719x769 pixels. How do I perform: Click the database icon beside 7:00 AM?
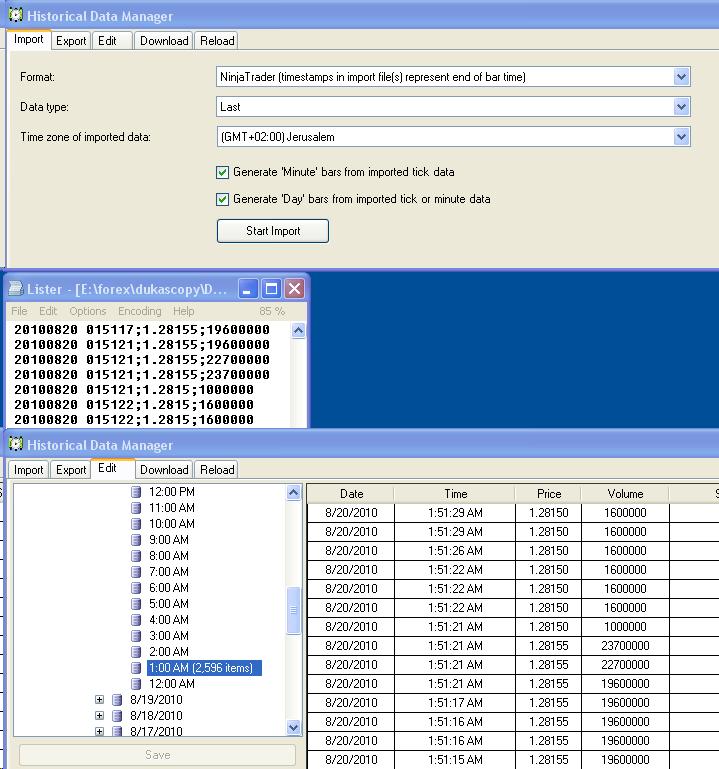click(136, 572)
